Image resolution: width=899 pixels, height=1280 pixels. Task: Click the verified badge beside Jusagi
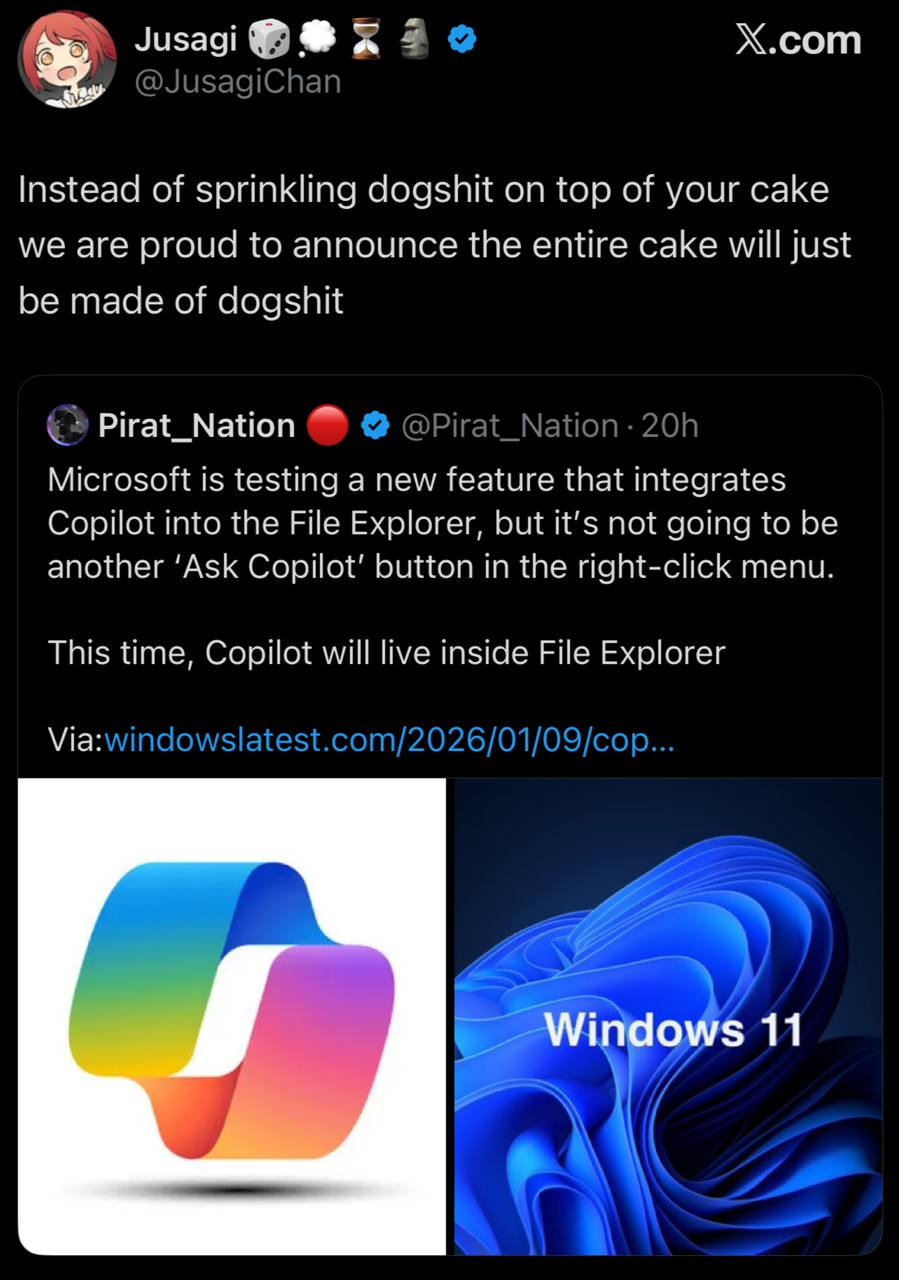459,40
